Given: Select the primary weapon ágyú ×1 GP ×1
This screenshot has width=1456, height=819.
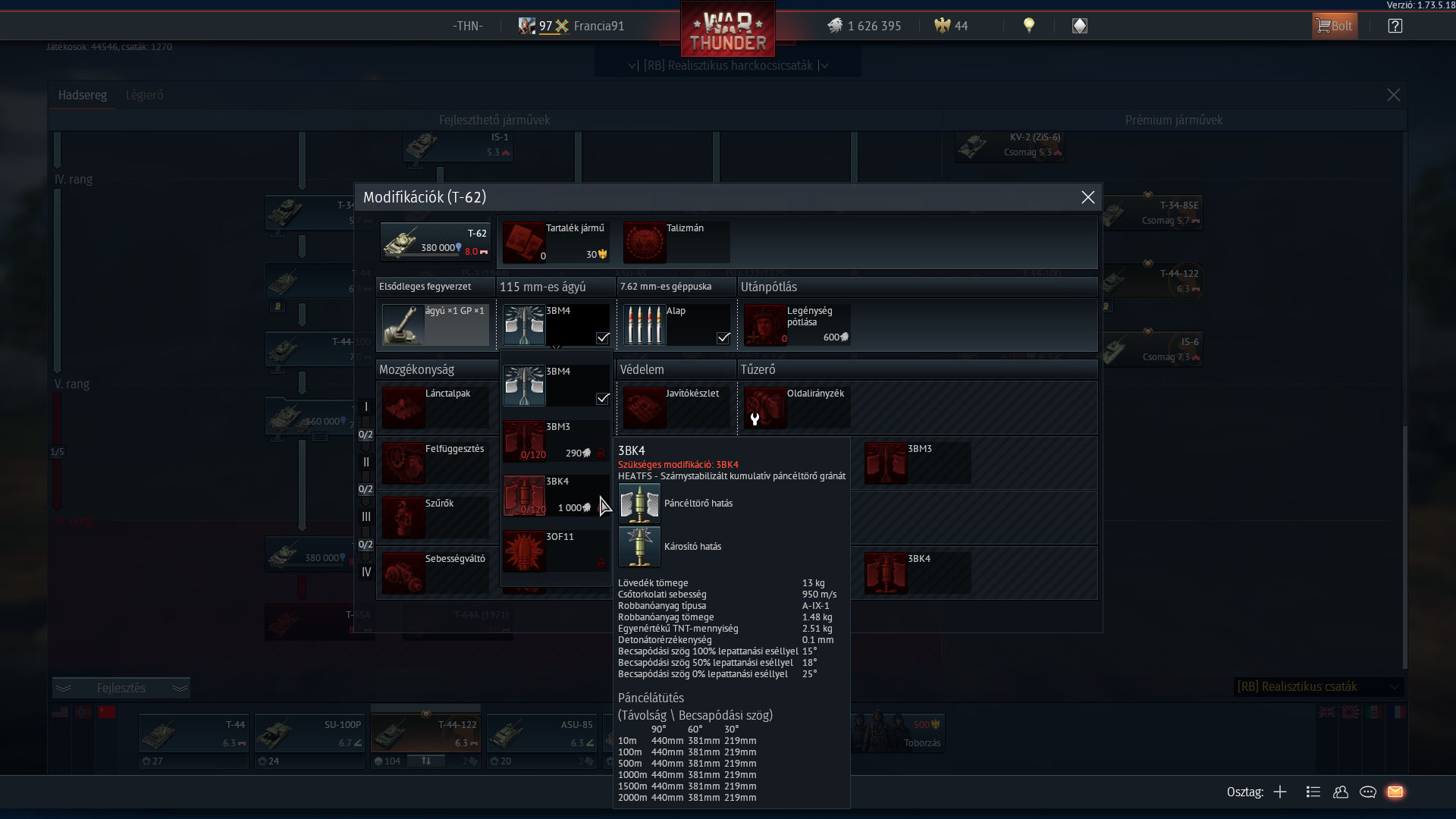Looking at the screenshot, I should (x=435, y=325).
